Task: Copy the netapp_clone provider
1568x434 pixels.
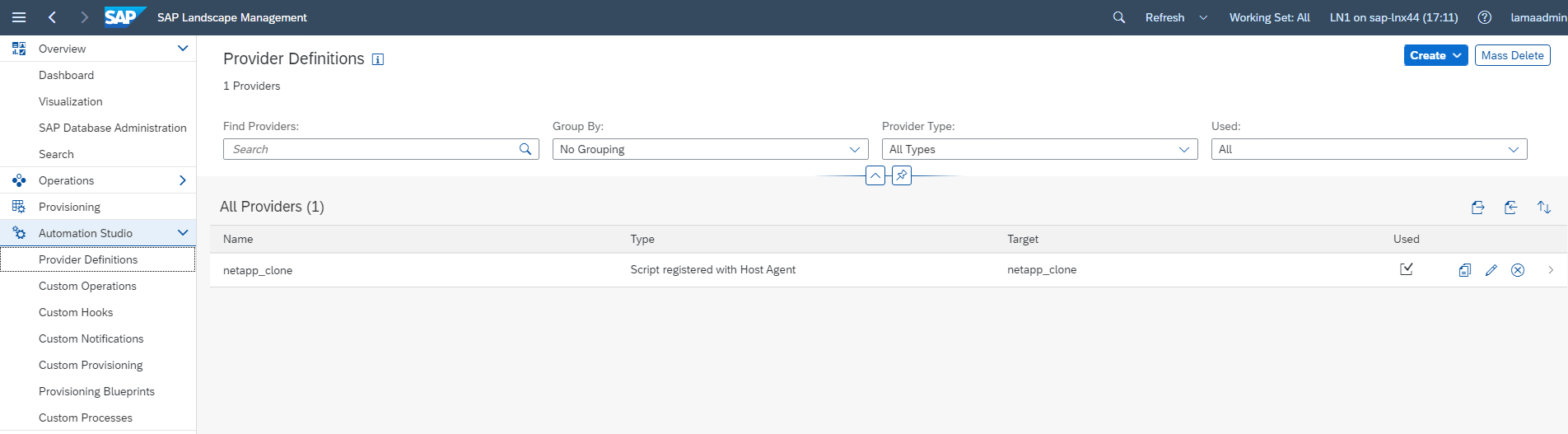Action: click(x=1464, y=270)
